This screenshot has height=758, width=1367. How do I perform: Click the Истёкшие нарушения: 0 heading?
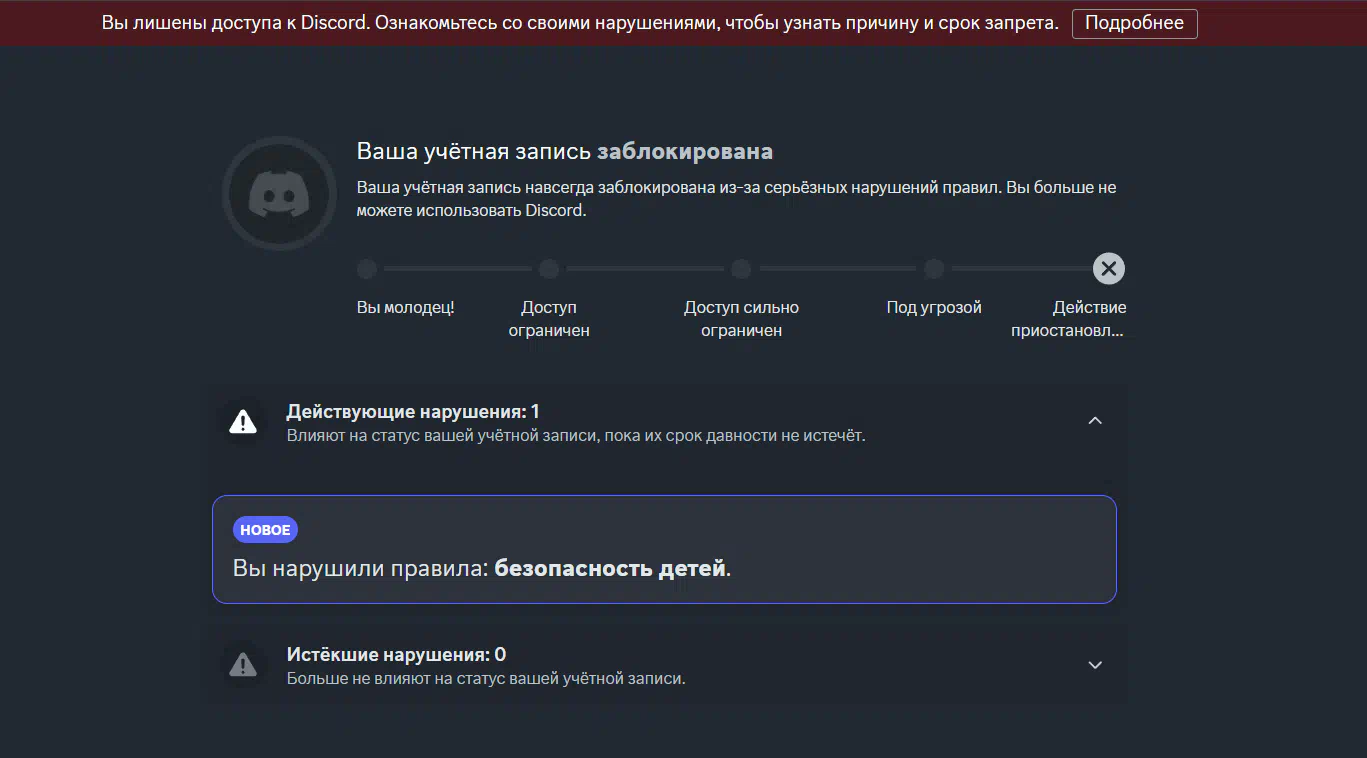pos(396,655)
